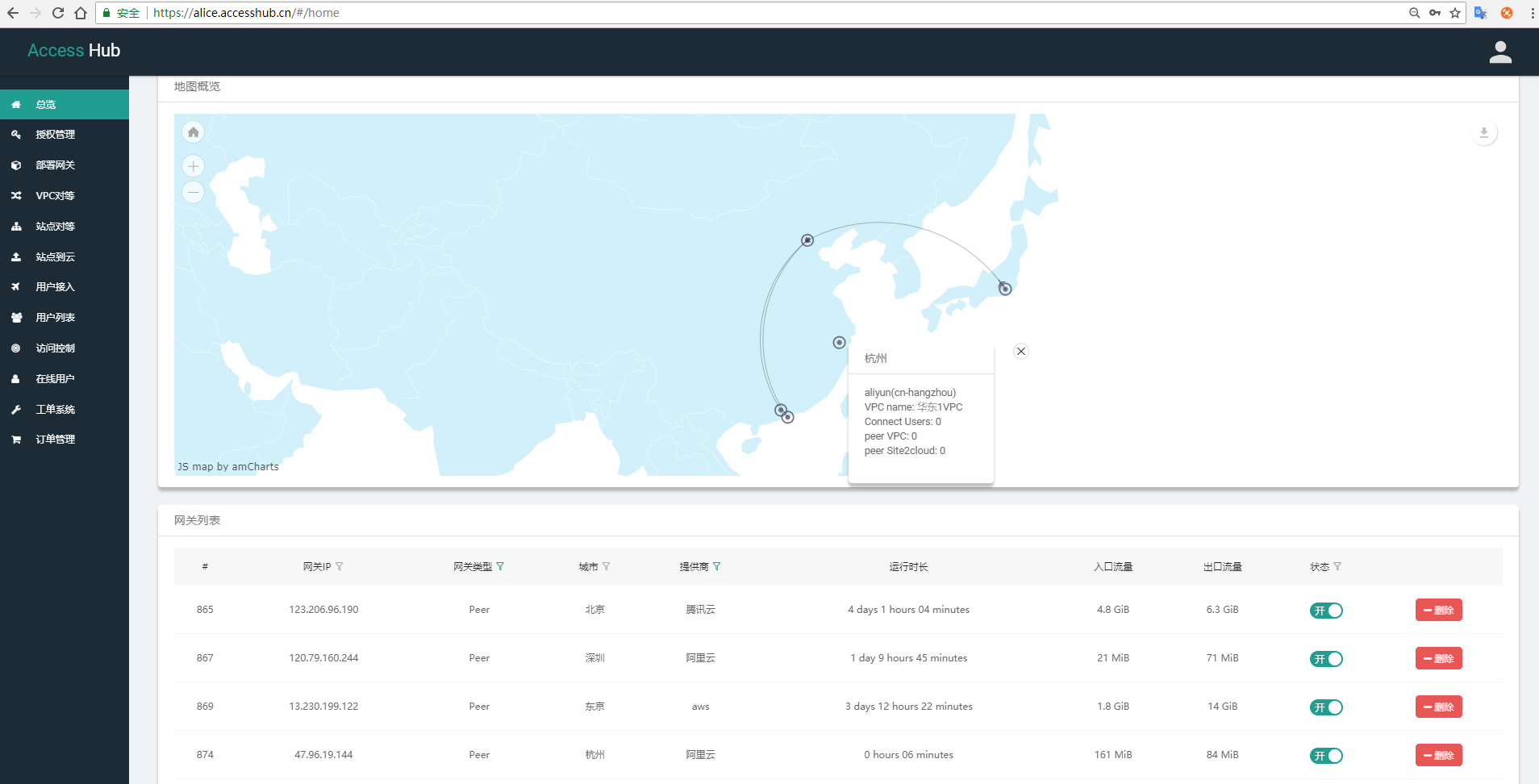Reload the page with refresh button
The width and height of the screenshot is (1539, 784).
point(58,13)
